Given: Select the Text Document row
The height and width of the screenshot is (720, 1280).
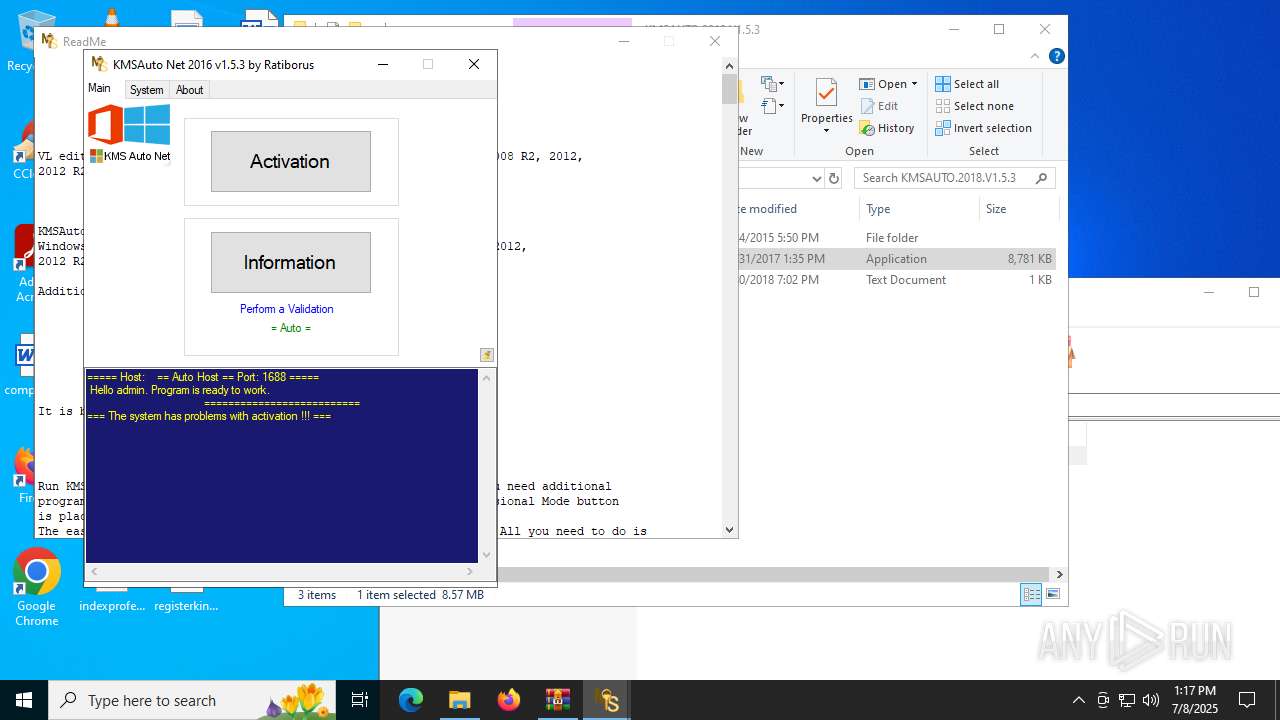Looking at the screenshot, I should click(x=897, y=280).
